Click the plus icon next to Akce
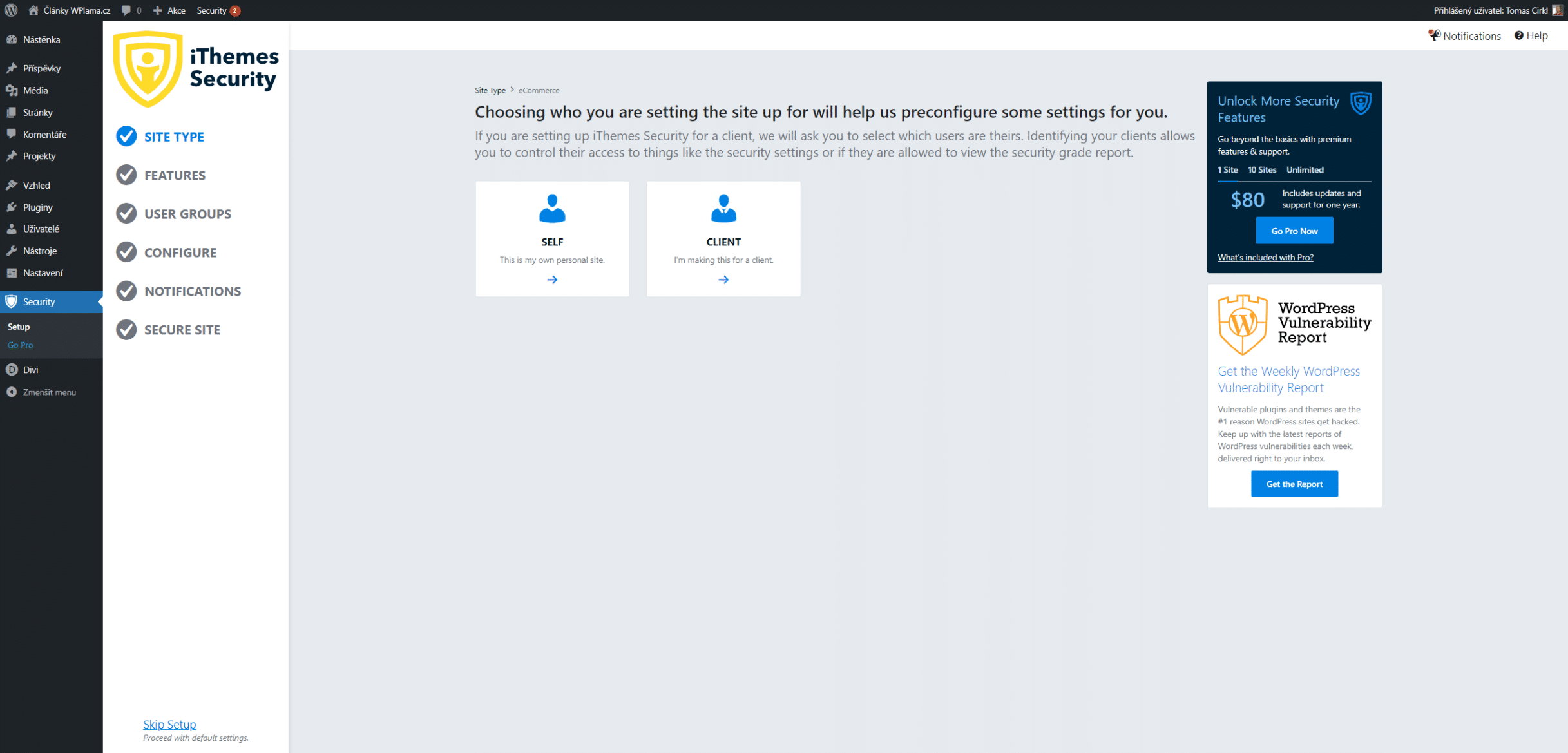Screen dimensions: 1568x753 pos(157,10)
